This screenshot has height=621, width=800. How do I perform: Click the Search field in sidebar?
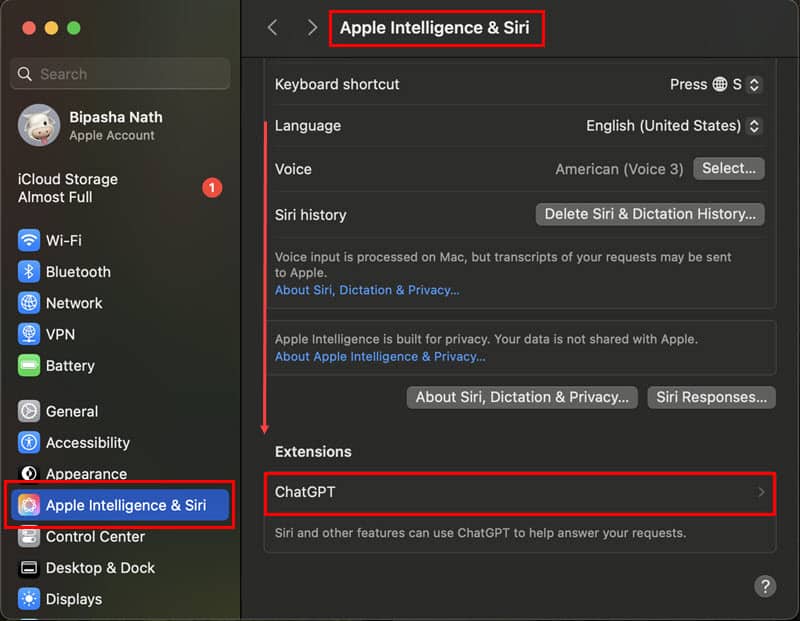(120, 74)
